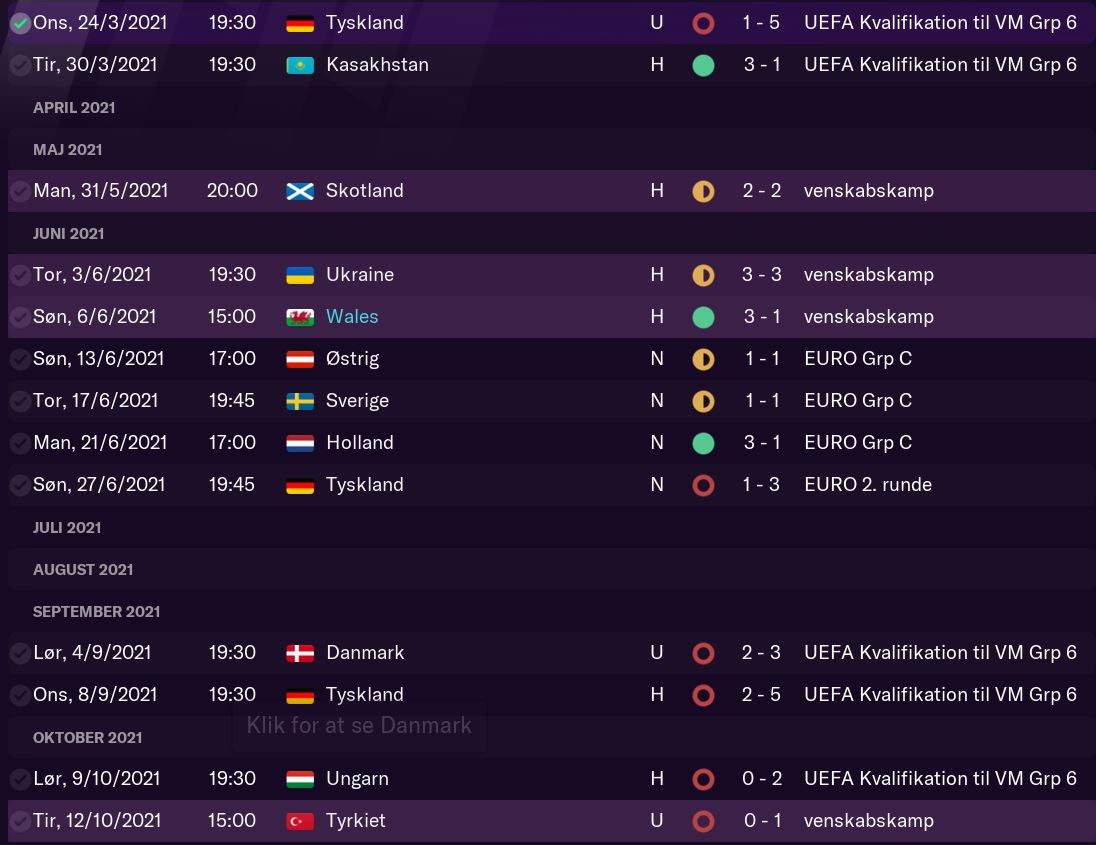The width and height of the screenshot is (1096, 845).
Task: Click the Scotland flag icon
Action: pyautogui.click(x=300, y=191)
